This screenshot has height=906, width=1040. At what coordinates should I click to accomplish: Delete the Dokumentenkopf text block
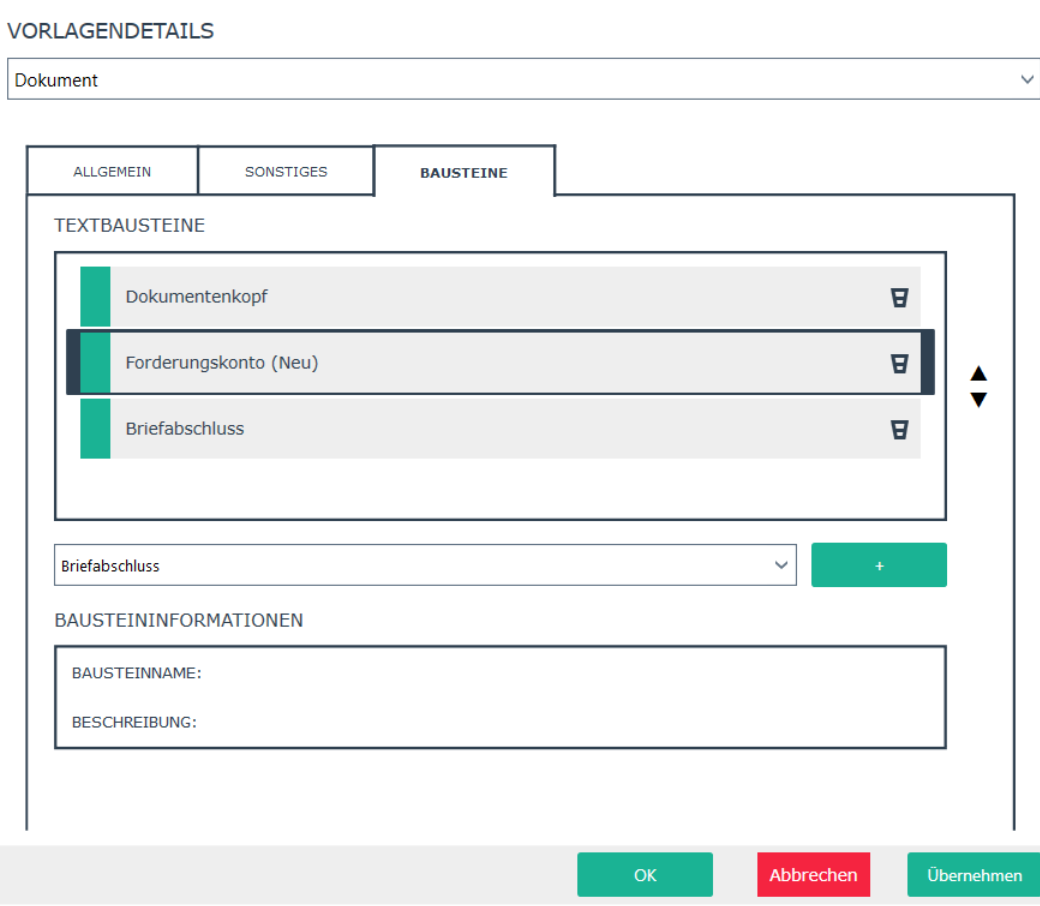[899, 297]
